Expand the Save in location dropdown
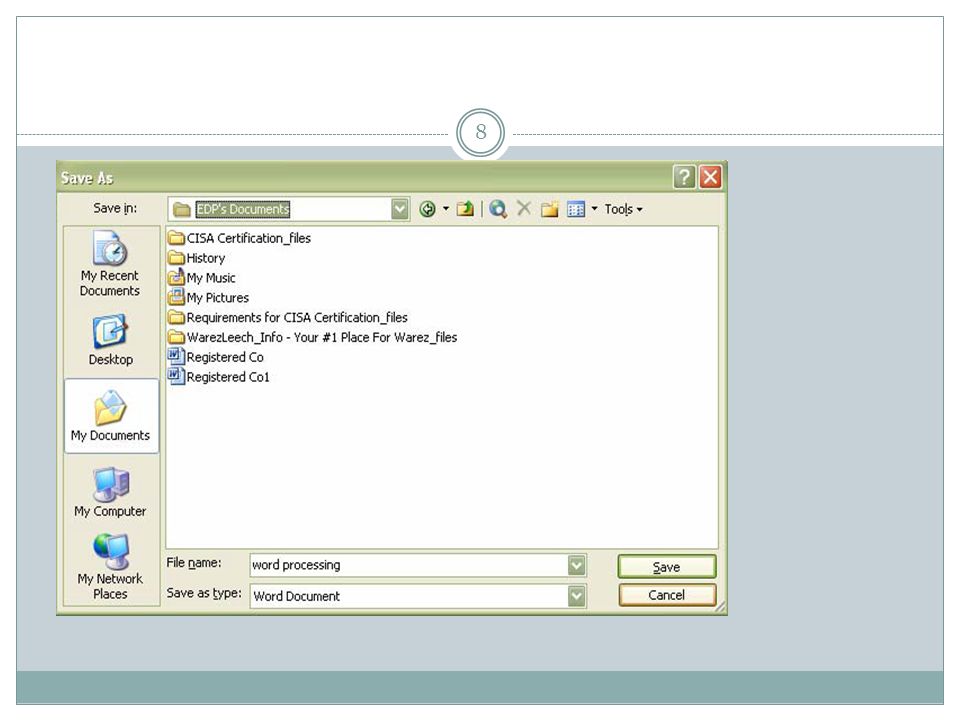Screen dimensions: 960x720 coord(400,209)
